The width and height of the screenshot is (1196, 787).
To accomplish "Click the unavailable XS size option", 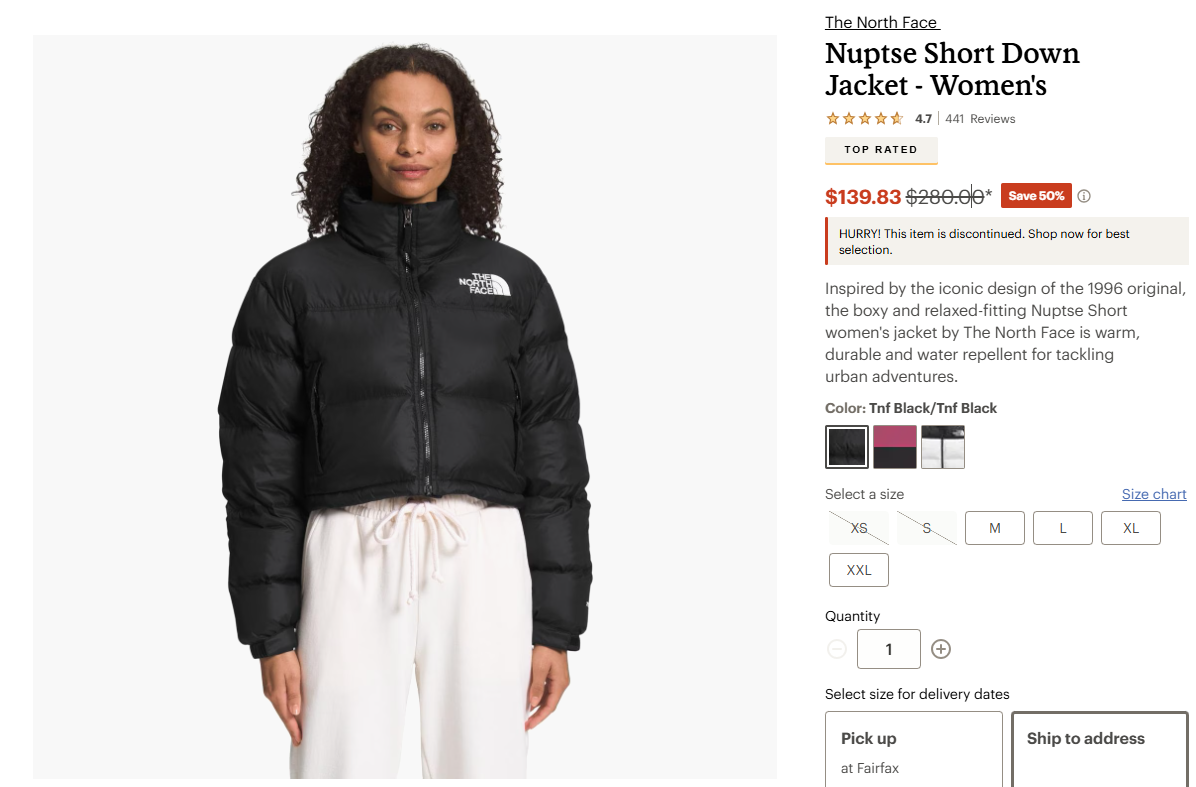I will [859, 528].
